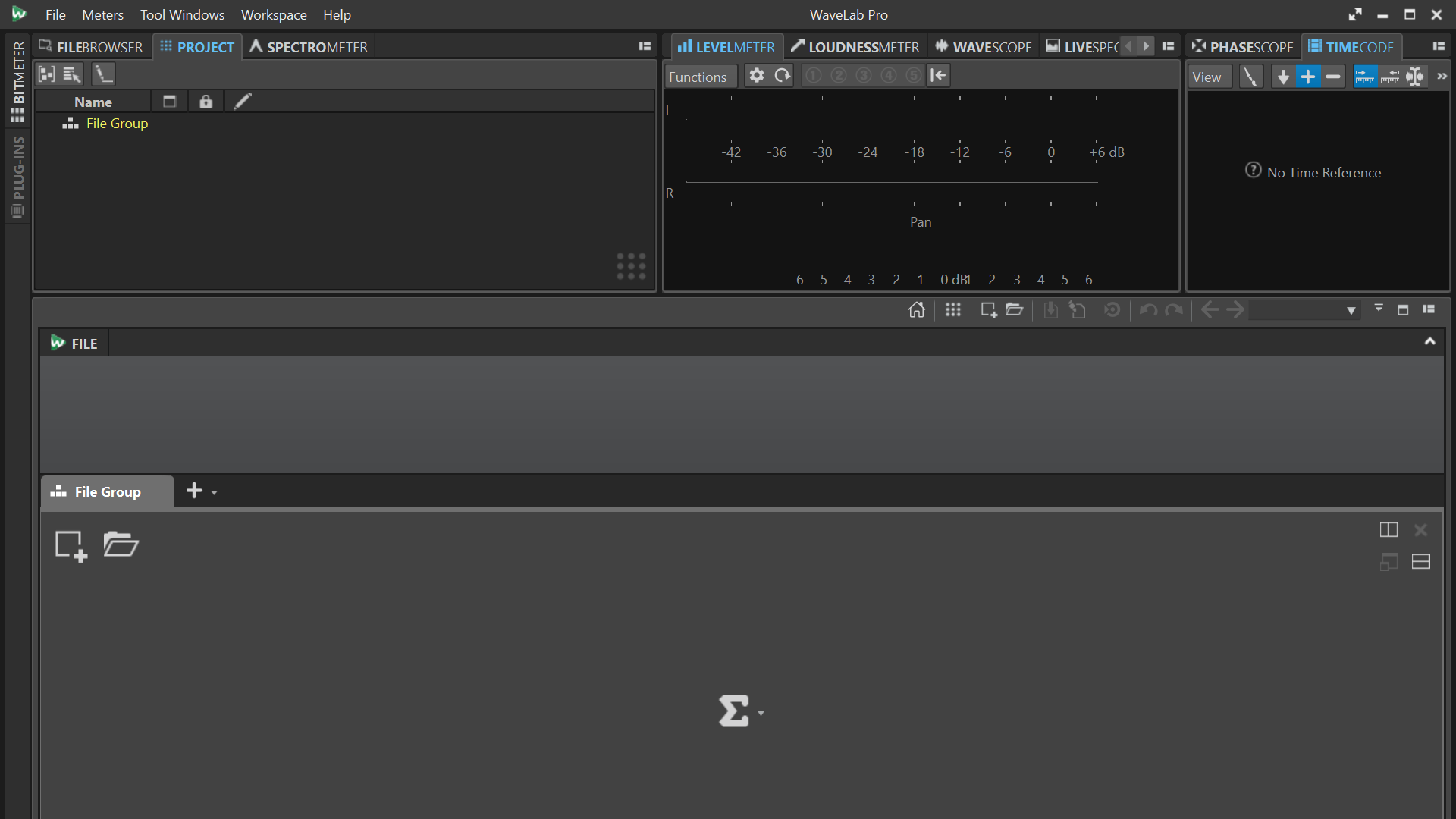The height and width of the screenshot is (819, 1456).
Task: Toggle the minus sign button in Timecode toolbar
Action: 1333,77
